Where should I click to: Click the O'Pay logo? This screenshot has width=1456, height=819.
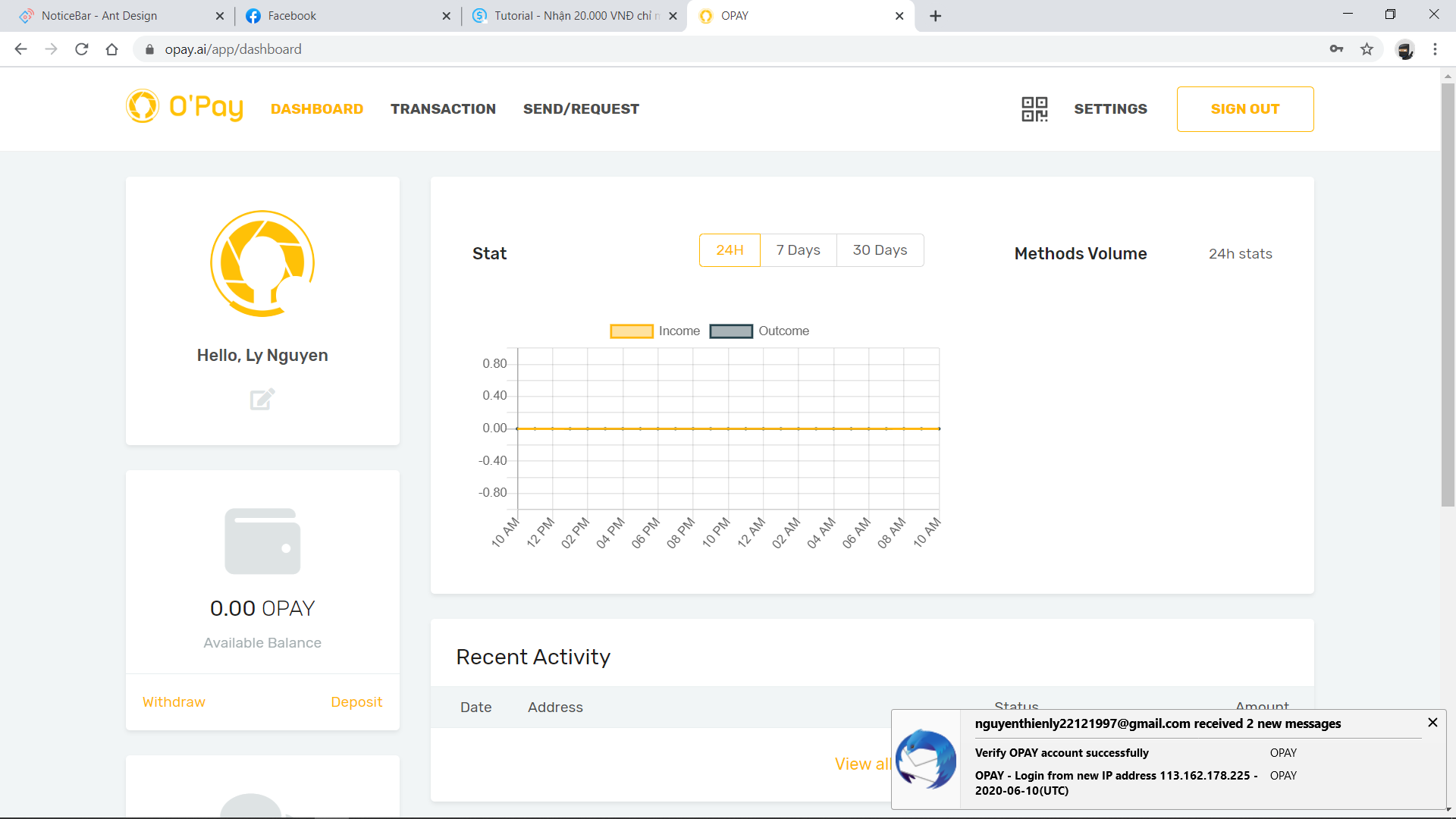point(185,107)
